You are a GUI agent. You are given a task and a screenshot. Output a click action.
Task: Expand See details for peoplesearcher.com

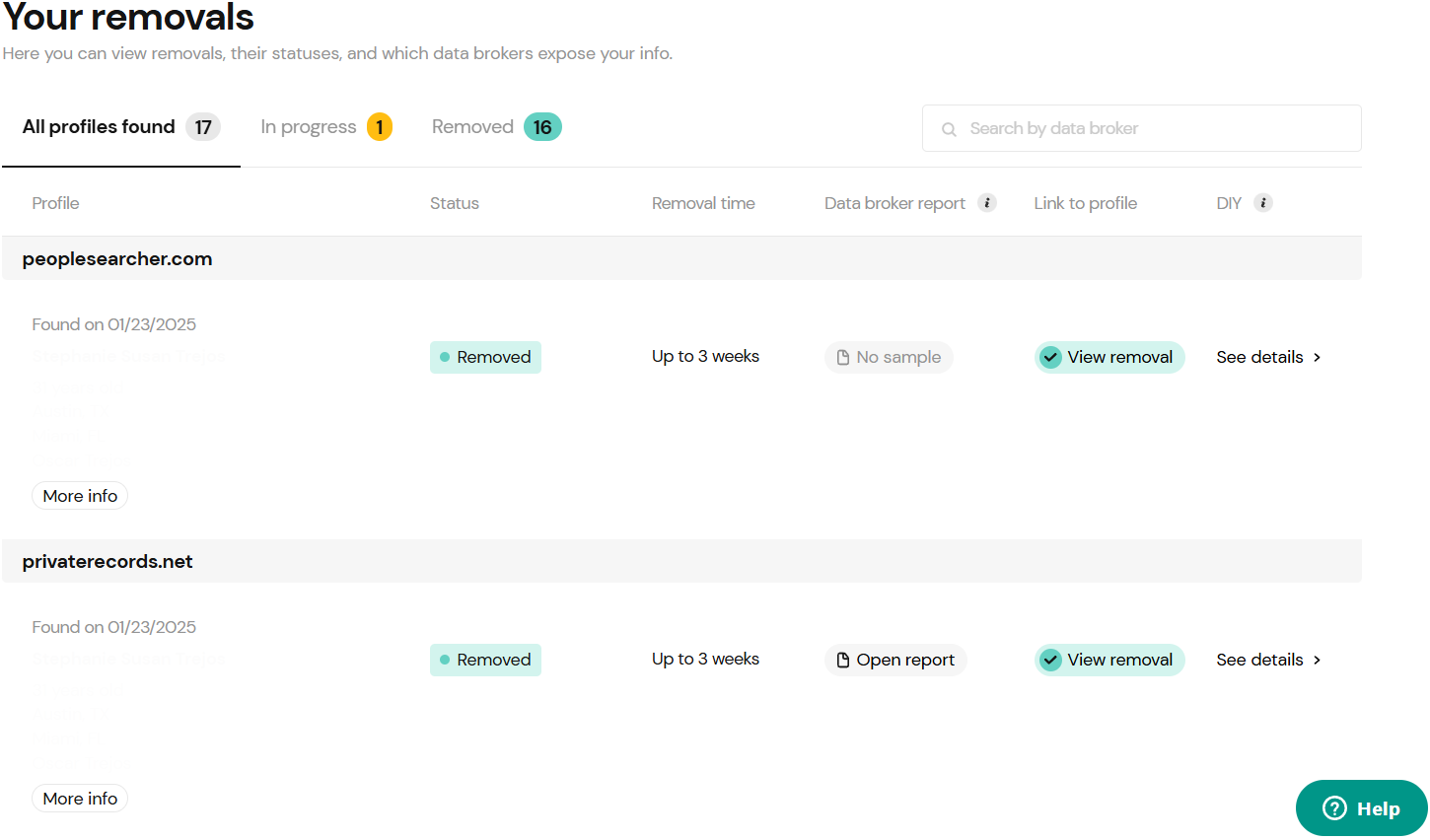[1268, 357]
